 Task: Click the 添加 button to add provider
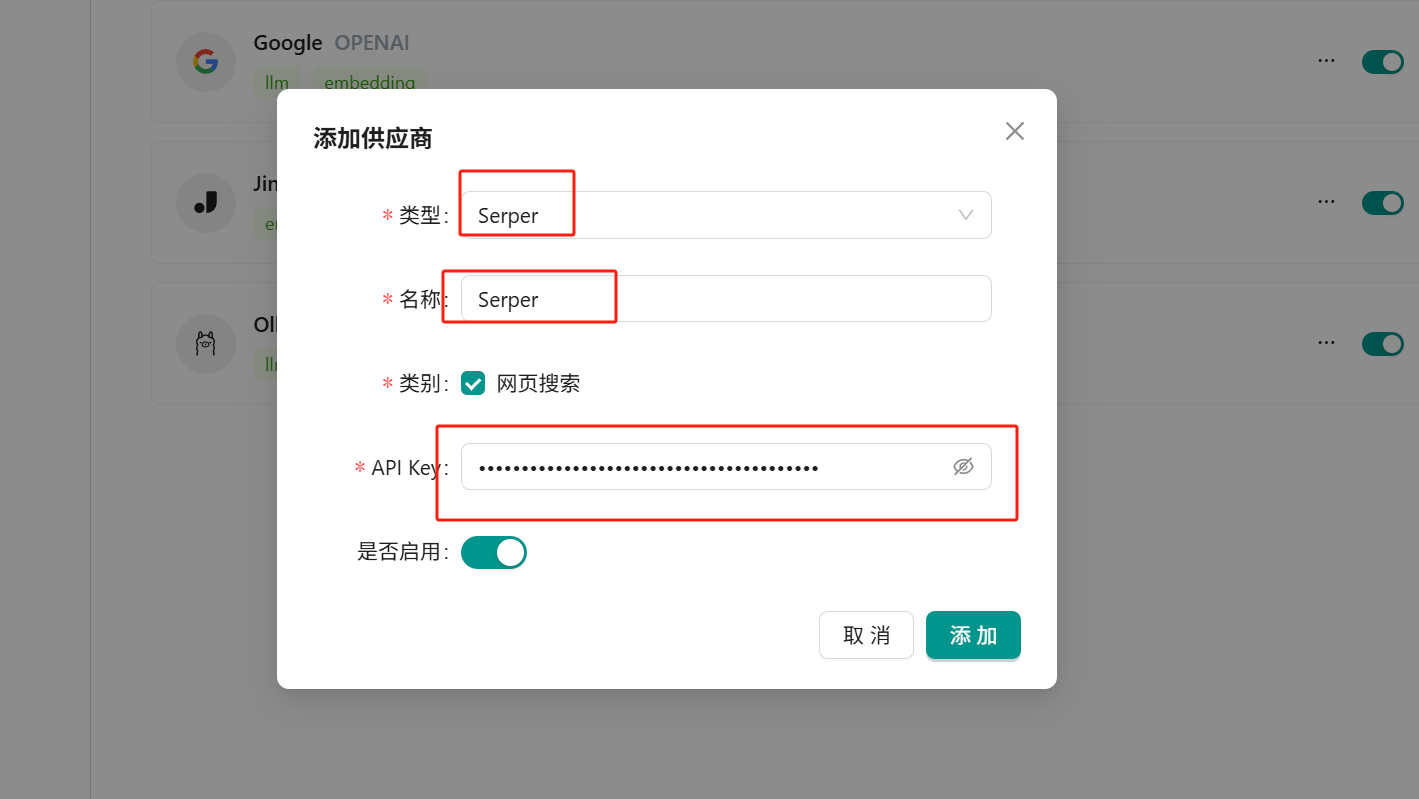coord(972,636)
